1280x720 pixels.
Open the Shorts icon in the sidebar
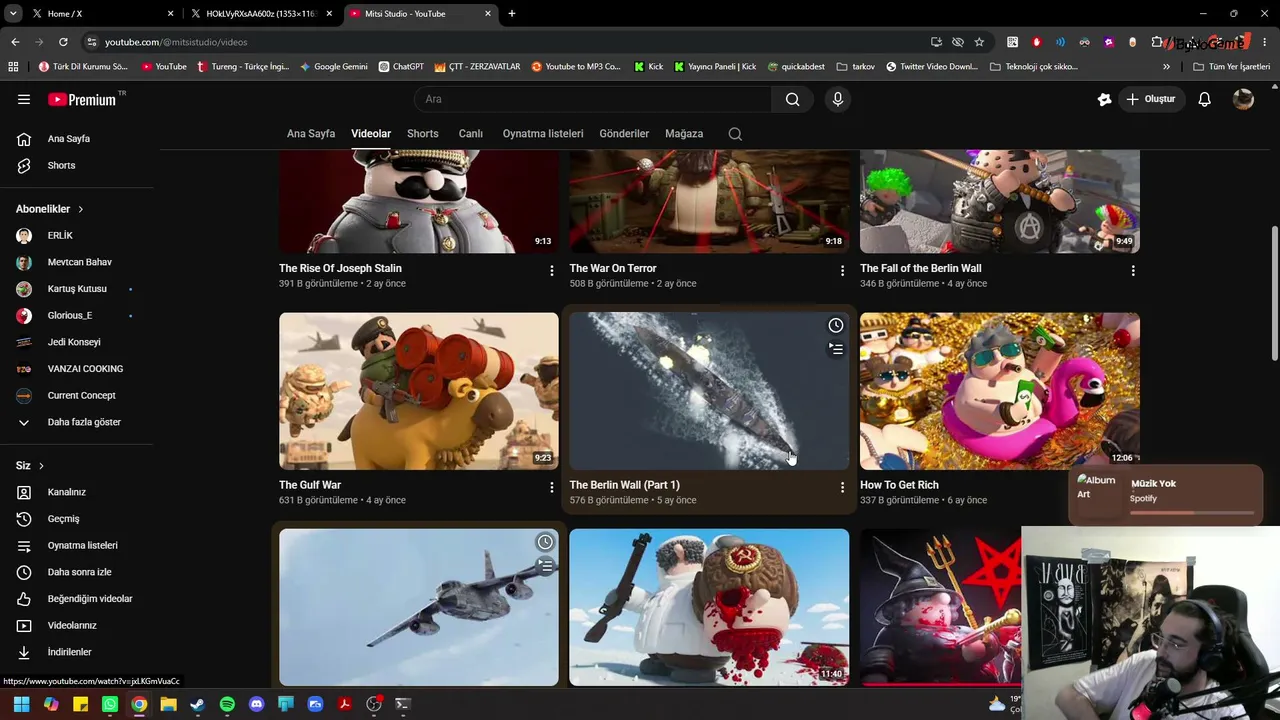click(x=24, y=166)
